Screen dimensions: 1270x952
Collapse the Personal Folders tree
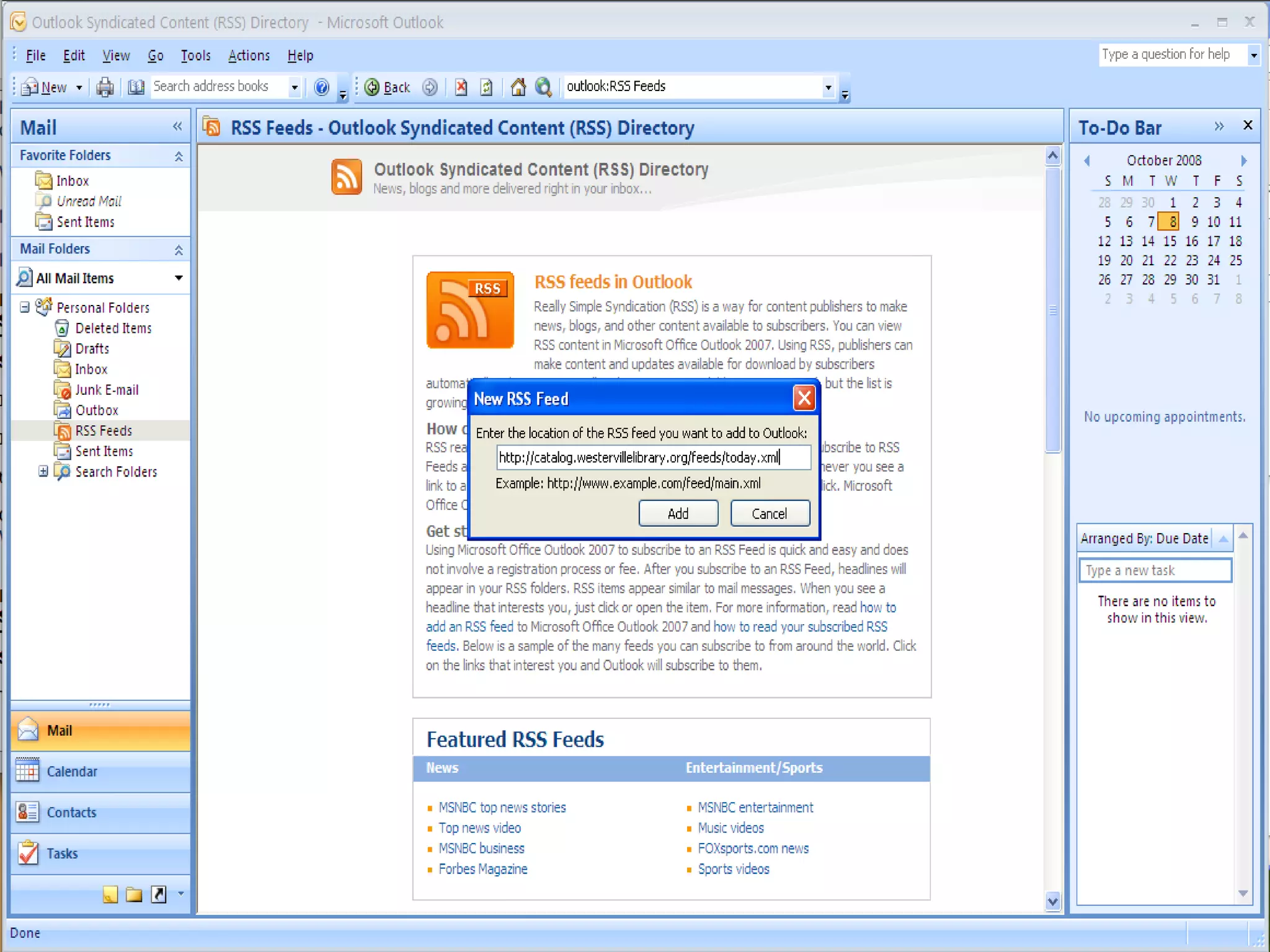pyautogui.click(x=25, y=307)
